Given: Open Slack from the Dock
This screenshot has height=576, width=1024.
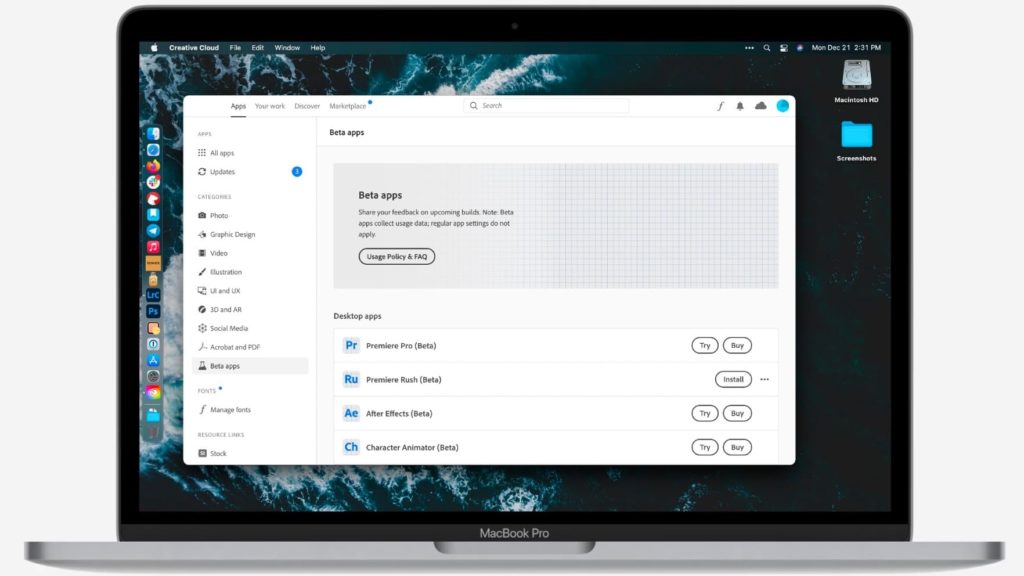Looking at the screenshot, I should [153, 182].
